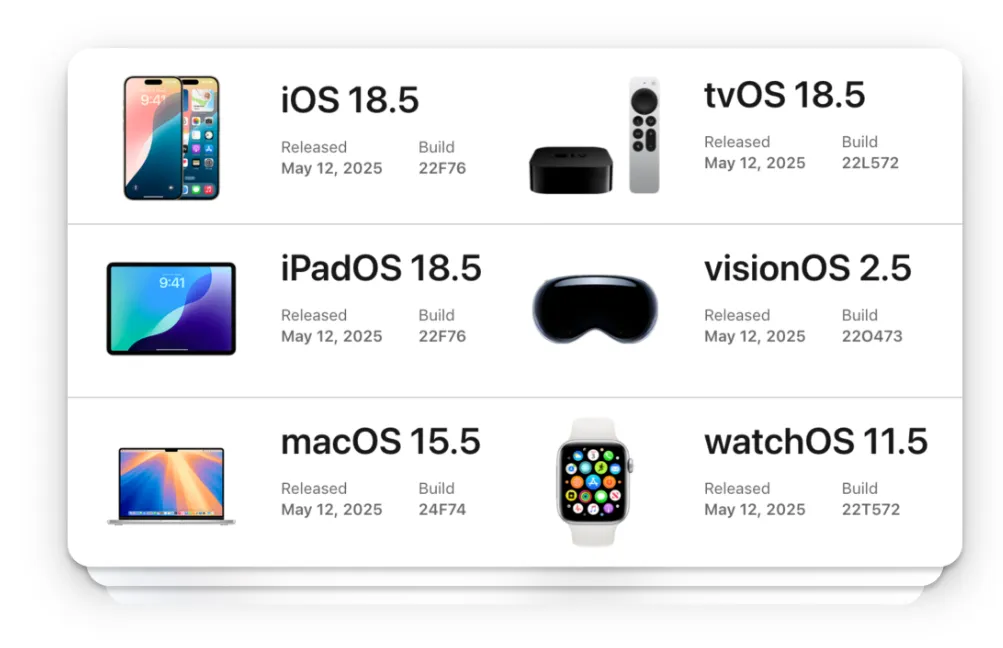The height and width of the screenshot is (648, 1003).
Task: Click the iPad device image
Action: 171,308
